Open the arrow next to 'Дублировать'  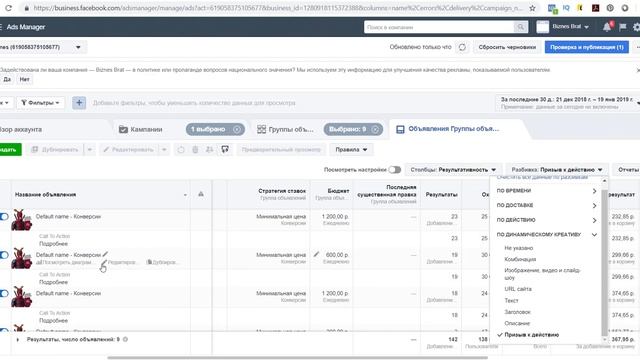(90, 150)
